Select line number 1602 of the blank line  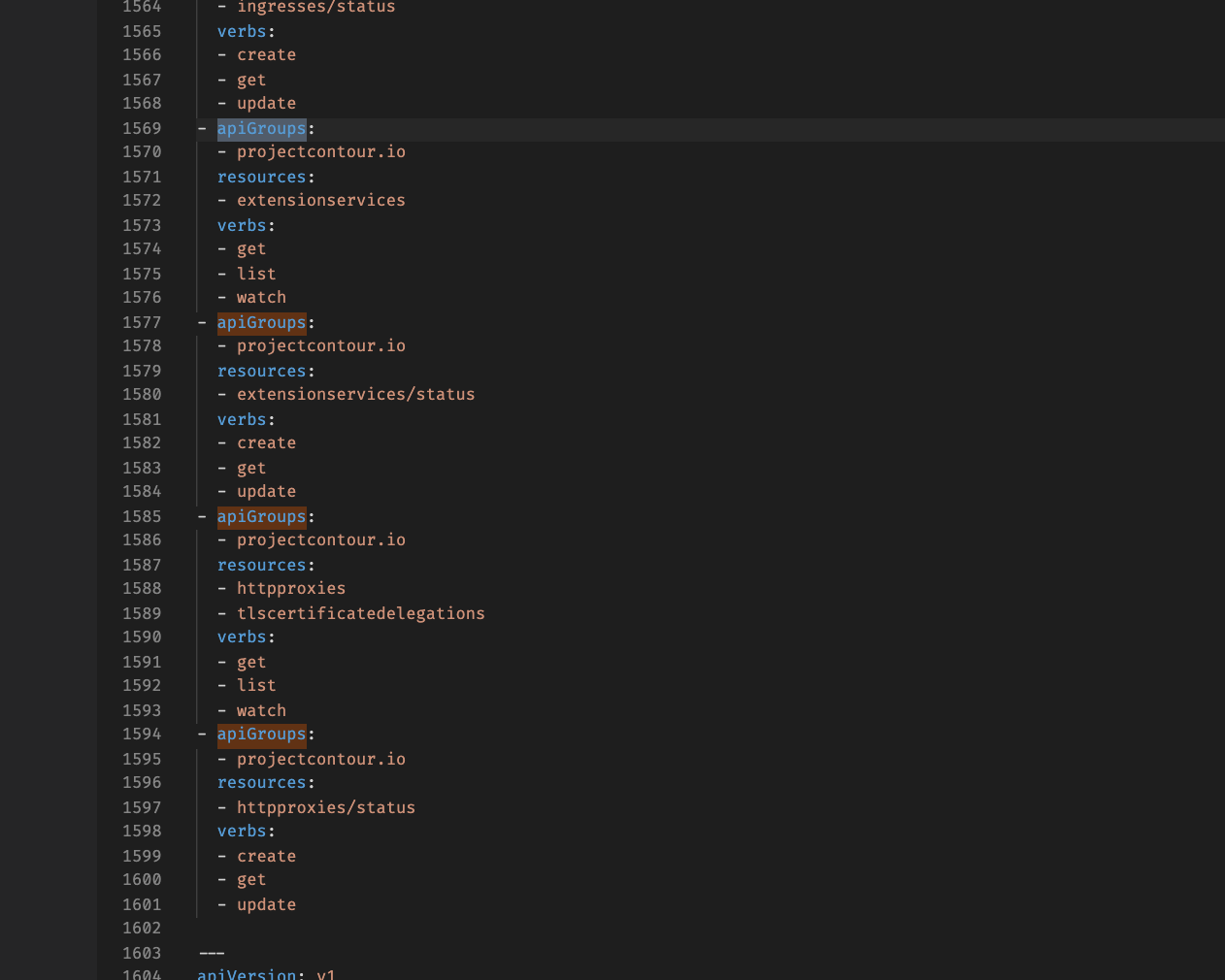point(142,928)
